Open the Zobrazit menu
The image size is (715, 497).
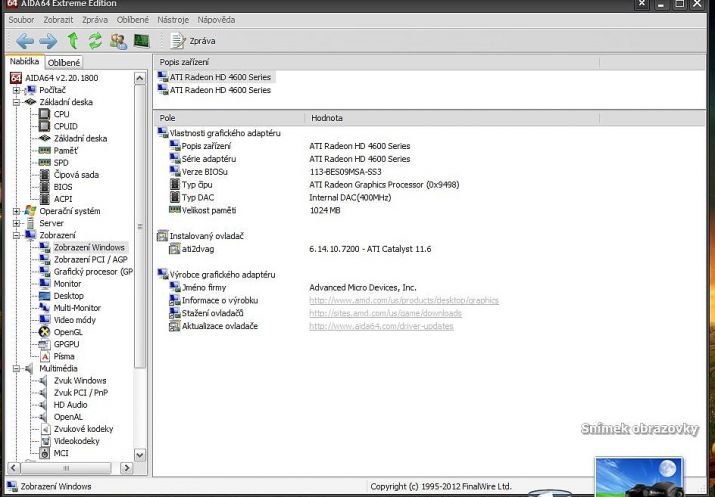[58, 20]
